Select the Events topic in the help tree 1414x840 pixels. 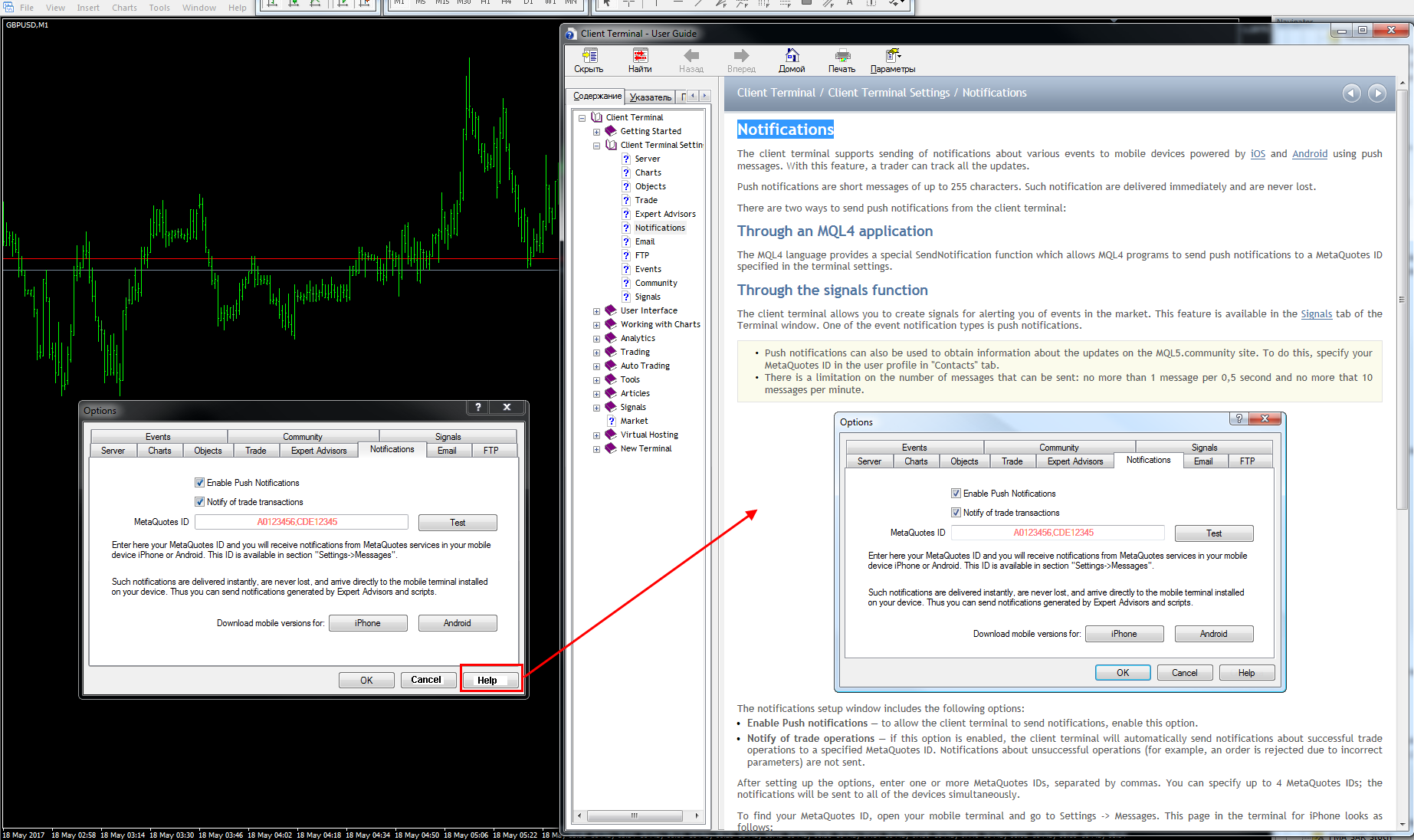coord(648,269)
